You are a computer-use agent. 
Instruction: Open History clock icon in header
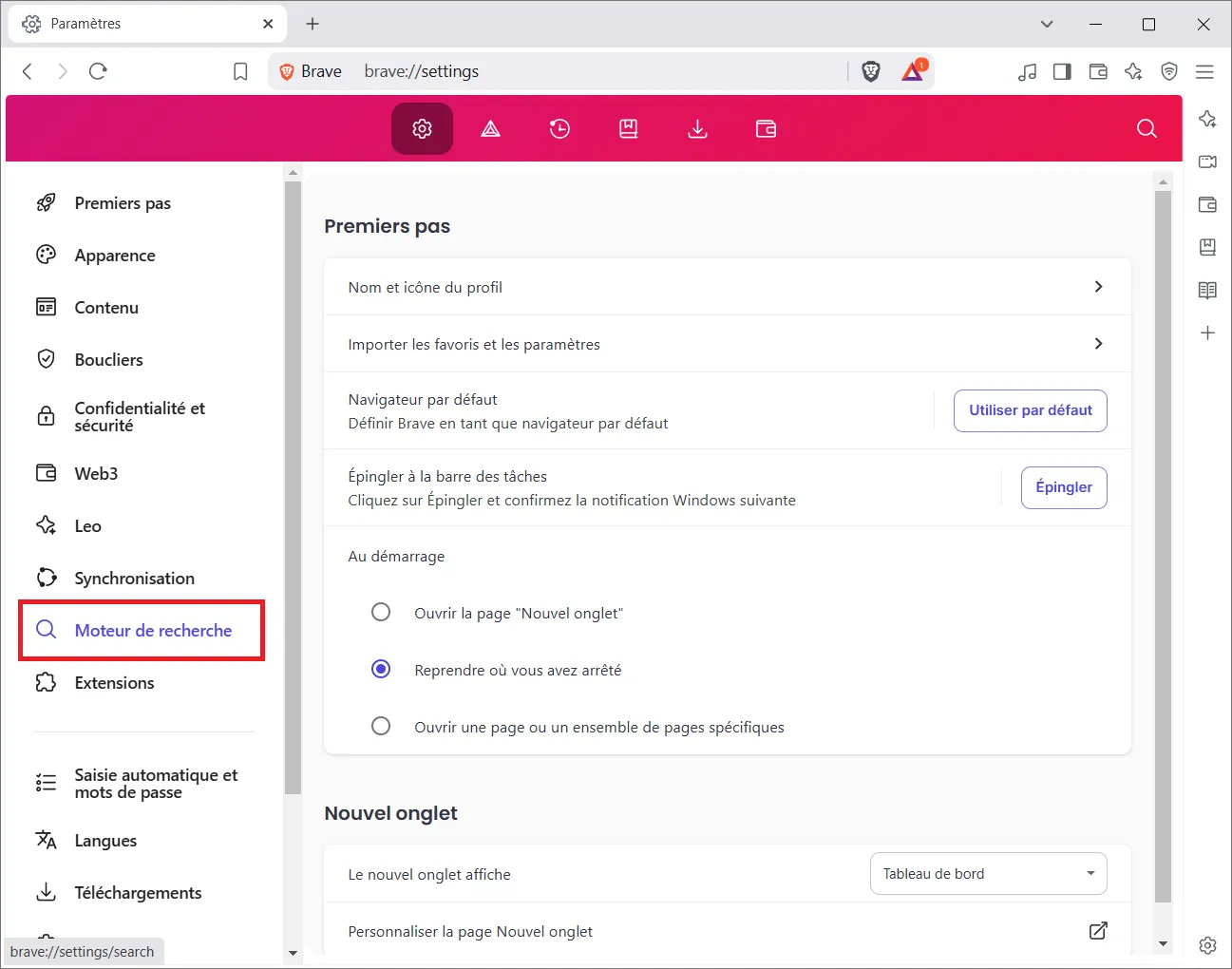[559, 128]
